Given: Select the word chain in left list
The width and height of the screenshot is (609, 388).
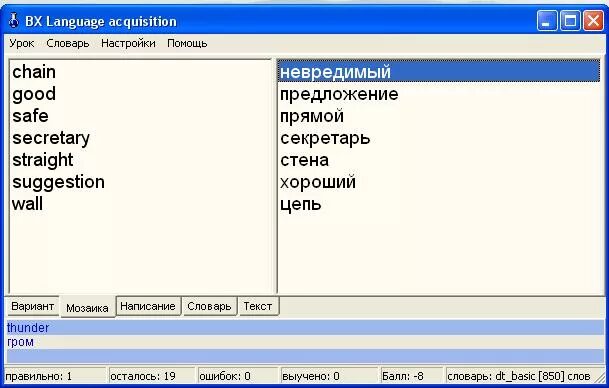Looking at the screenshot, I should point(34,72).
